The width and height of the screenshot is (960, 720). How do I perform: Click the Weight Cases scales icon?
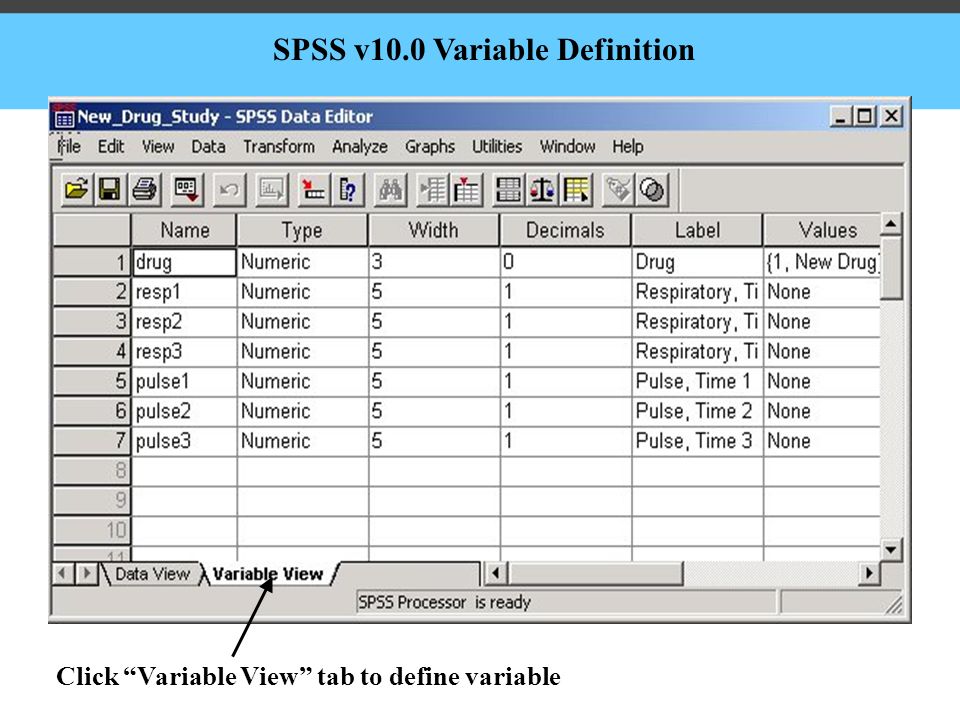(542, 189)
